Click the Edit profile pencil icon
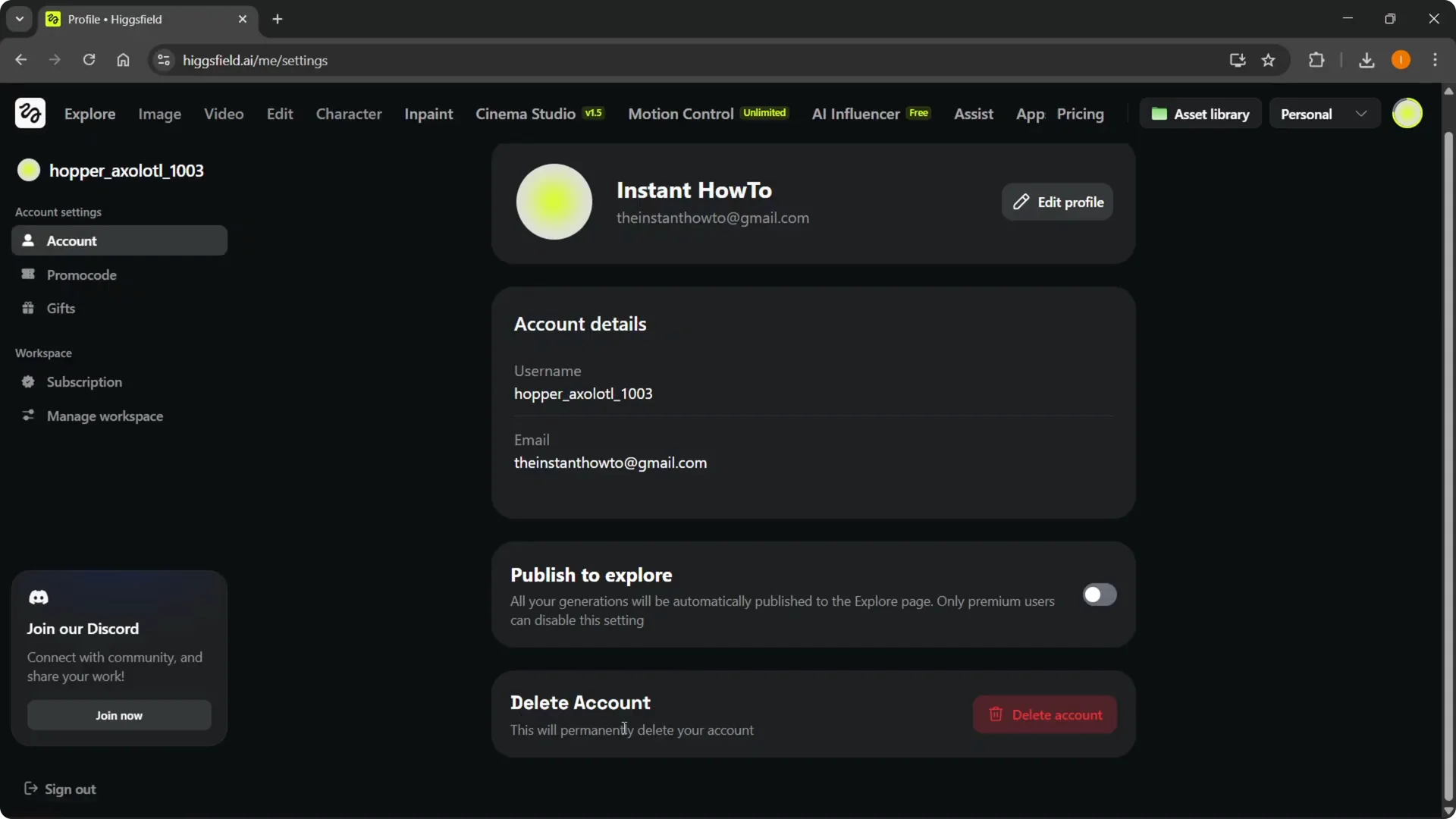Image resolution: width=1456 pixels, height=819 pixels. [1021, 202]
